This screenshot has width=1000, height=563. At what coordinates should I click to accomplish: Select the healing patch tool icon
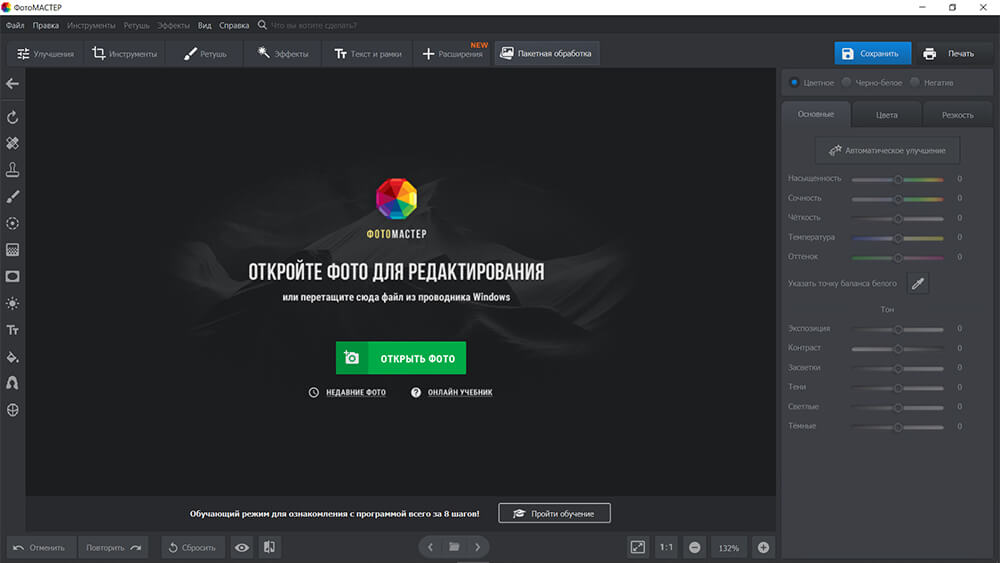[x=12, y=143]
